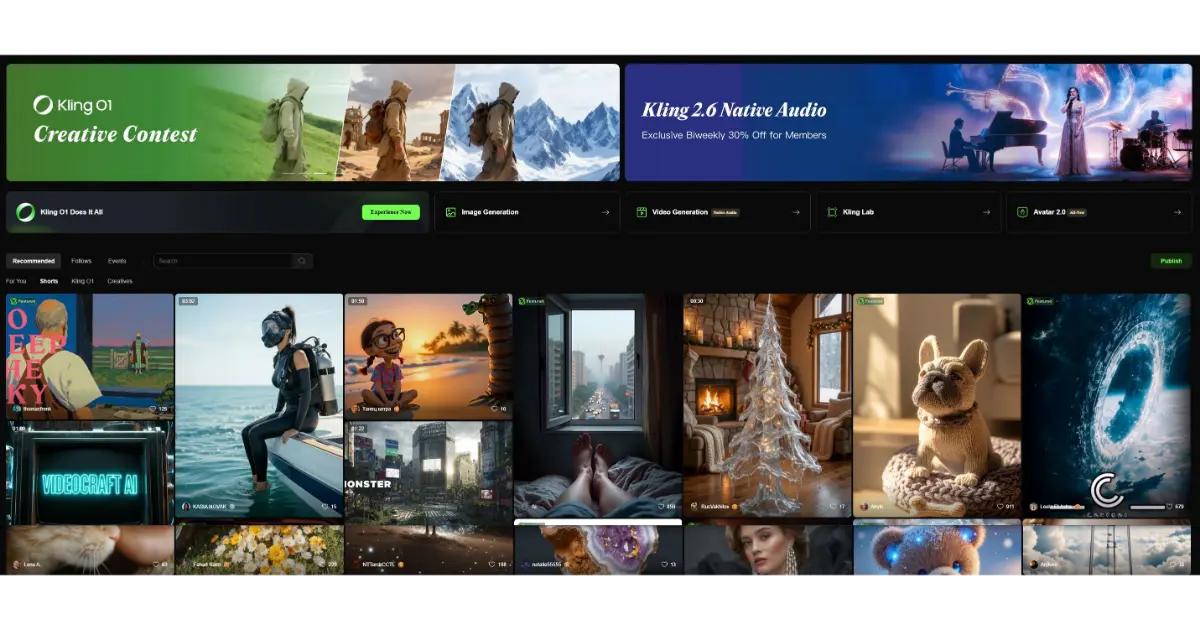
Task: Click the Avatar 2.0 icon
Action: tap(1022, 212)
